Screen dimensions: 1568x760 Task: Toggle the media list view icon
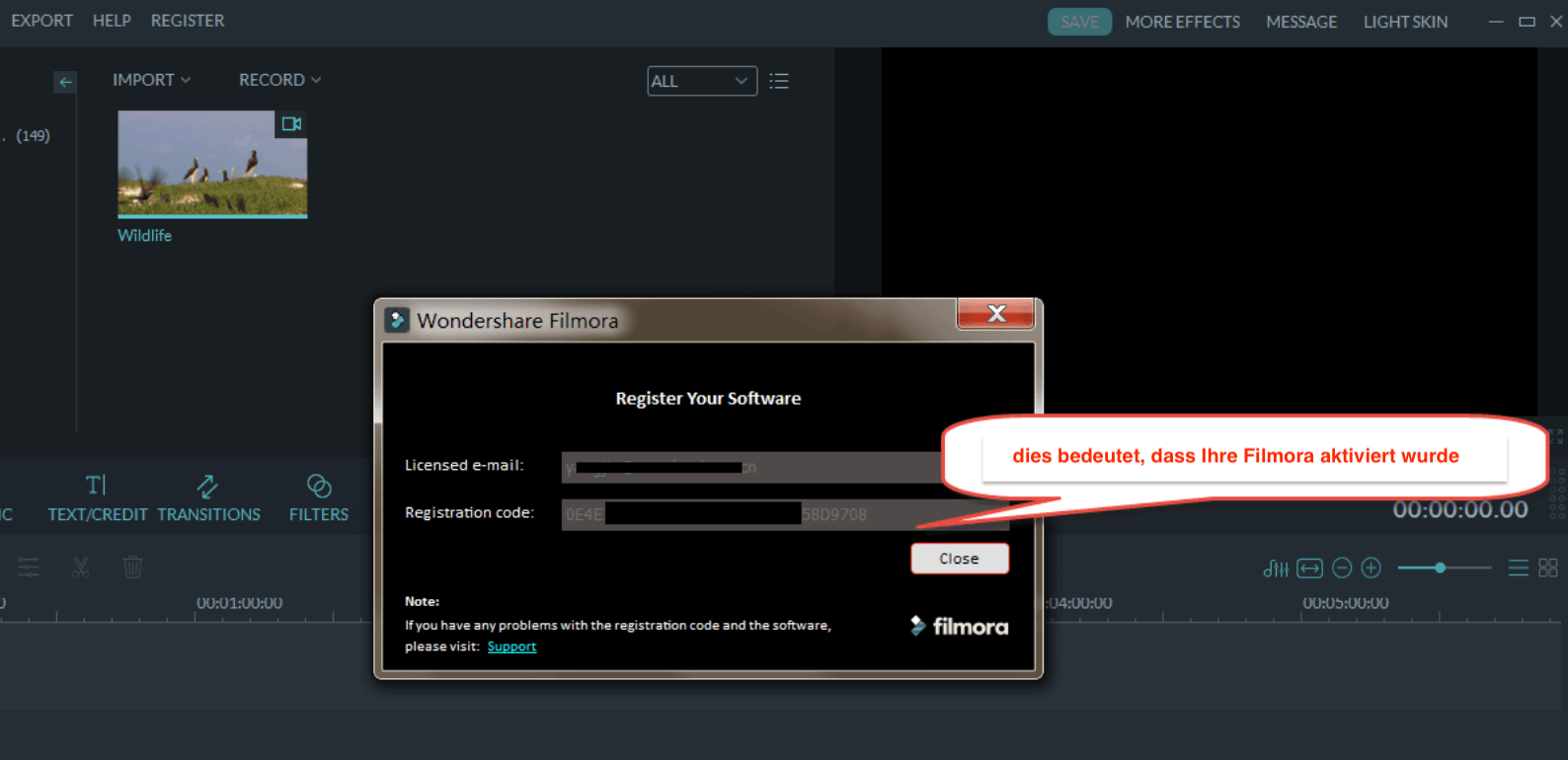click(x=779, y=81)
